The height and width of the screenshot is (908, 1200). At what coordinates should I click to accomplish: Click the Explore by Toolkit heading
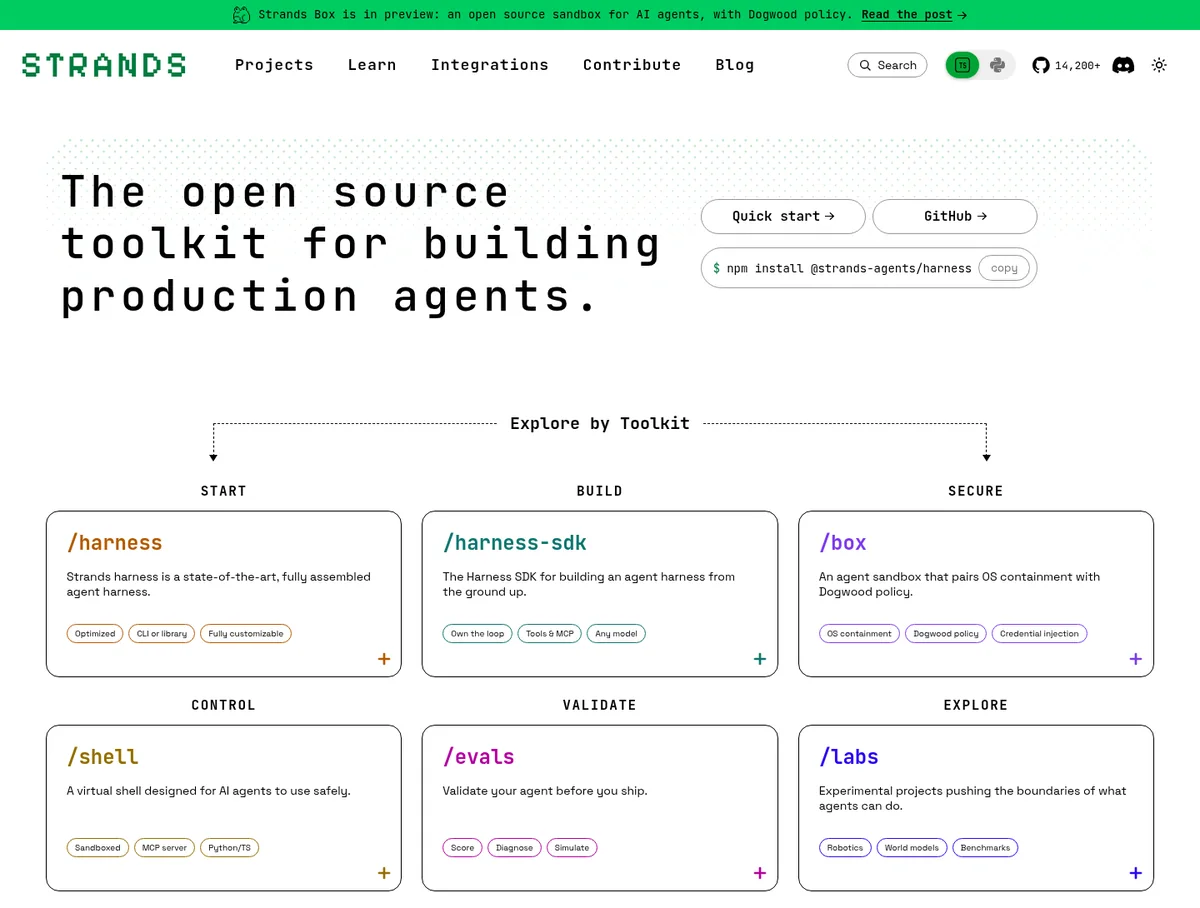click(600, 423)
